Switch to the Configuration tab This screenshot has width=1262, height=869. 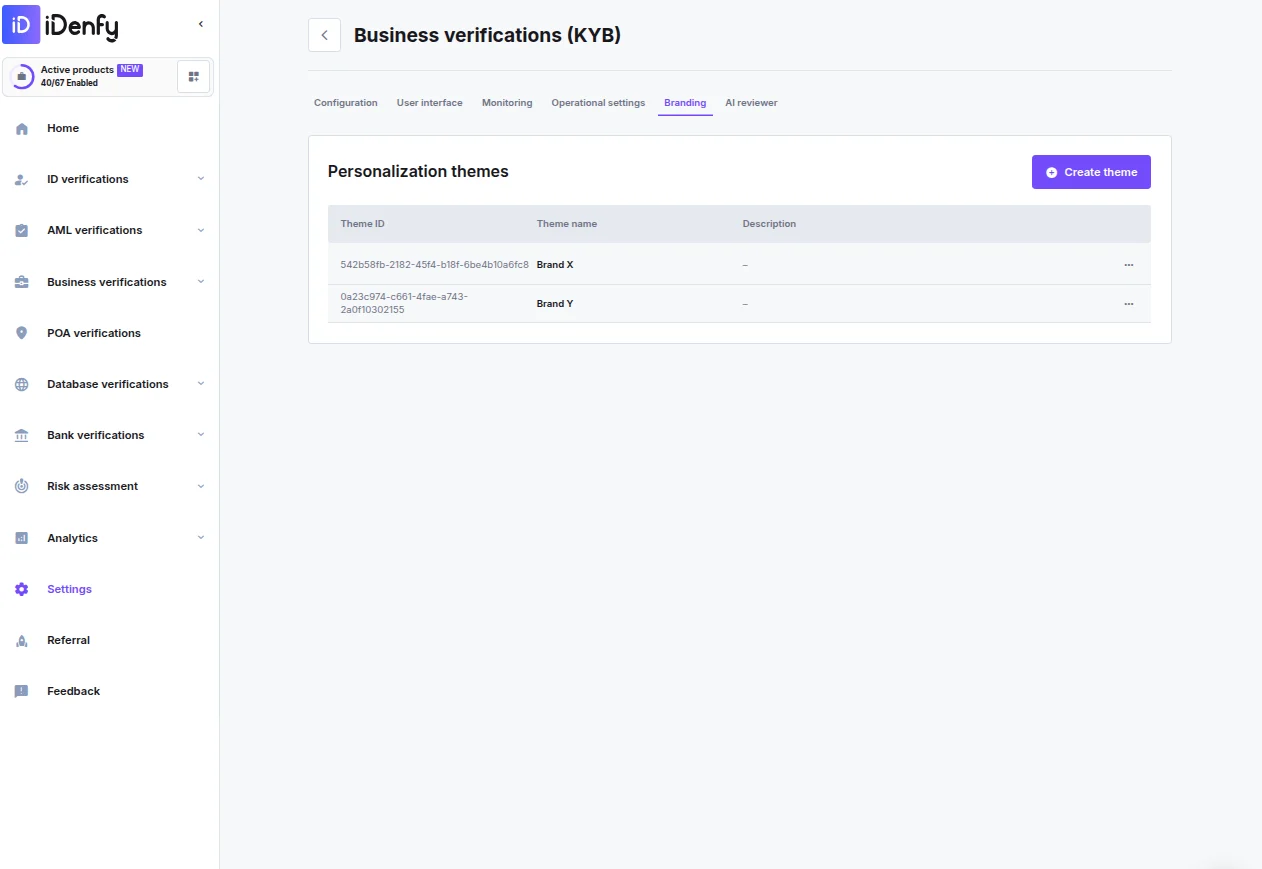pos(346,103)
